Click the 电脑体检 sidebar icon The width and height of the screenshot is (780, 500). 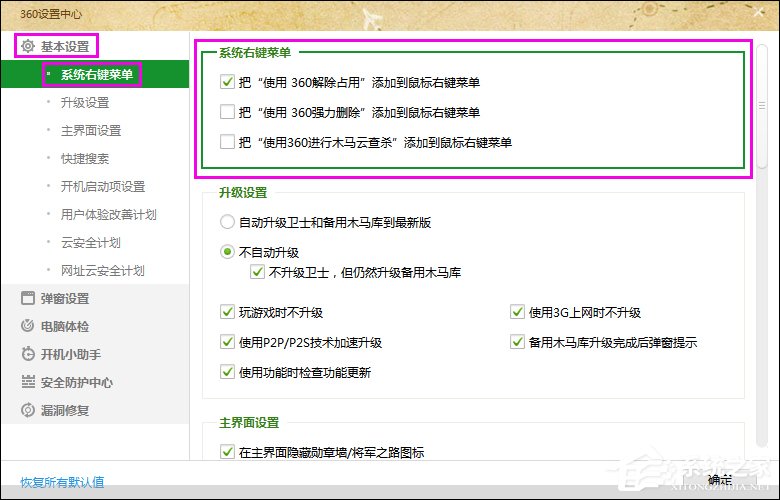(28, 326)
